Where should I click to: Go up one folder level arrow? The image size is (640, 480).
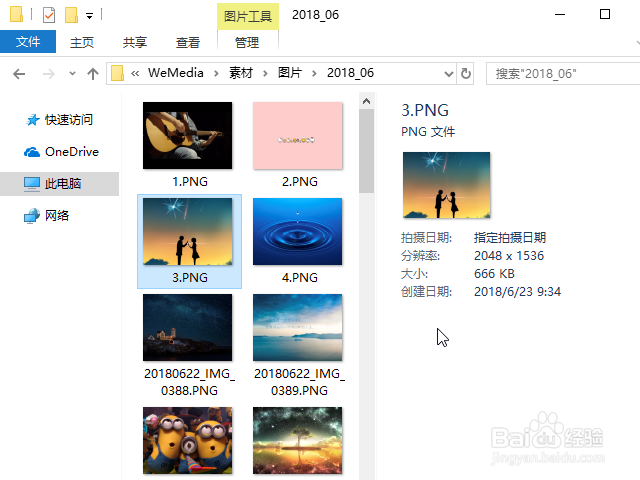point(93,74)
